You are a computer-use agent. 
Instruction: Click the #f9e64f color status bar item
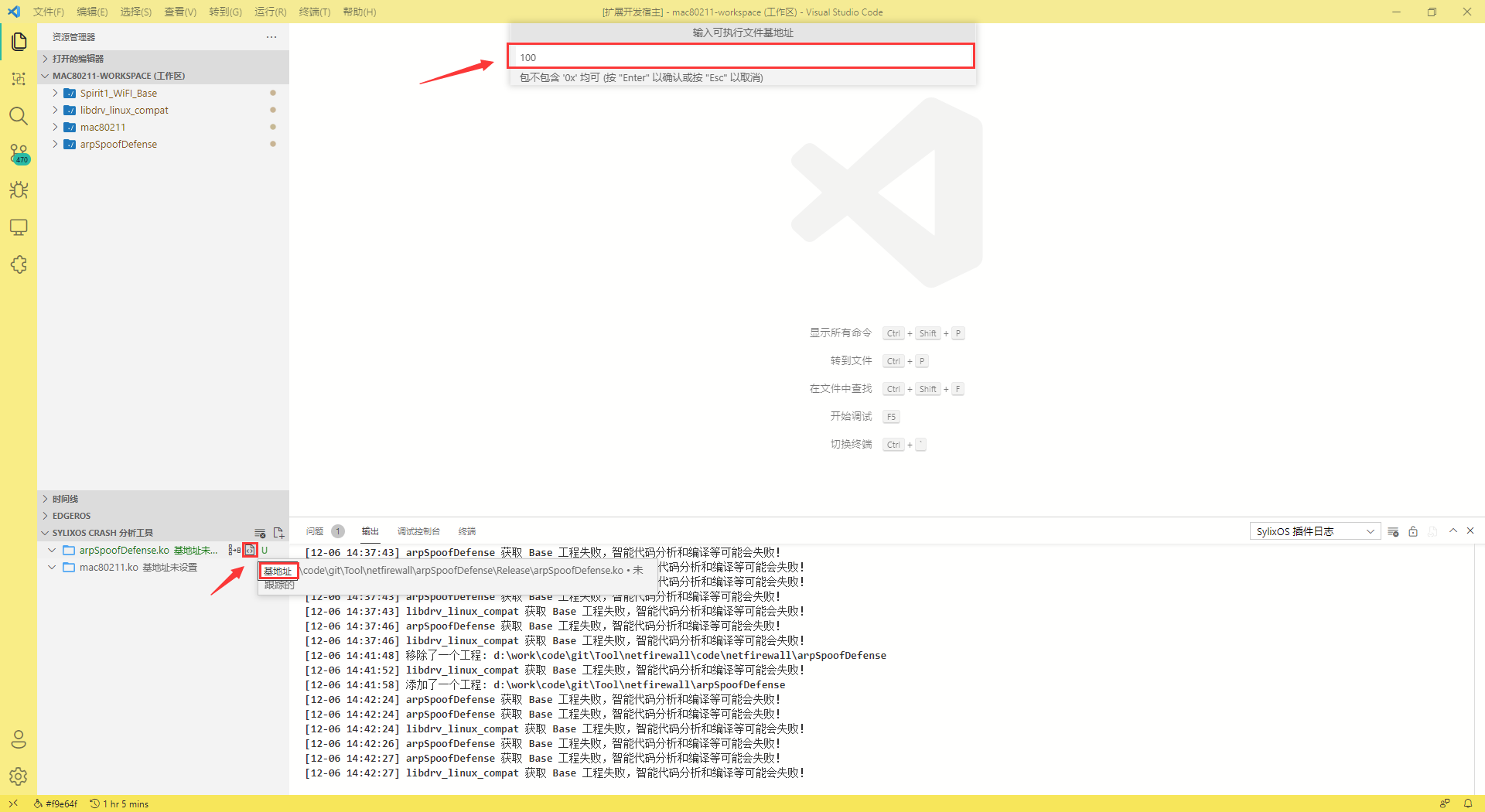(56, 803)
